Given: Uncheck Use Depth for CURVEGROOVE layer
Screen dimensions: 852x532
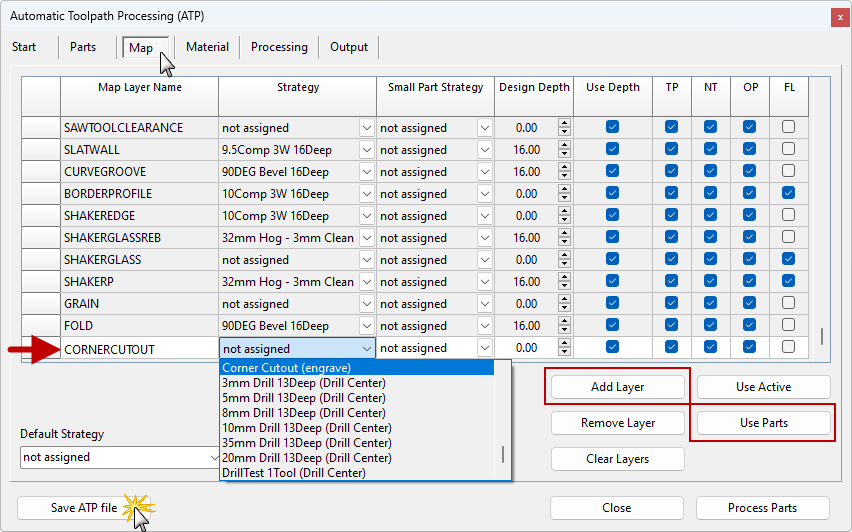Looking at the screenshot, I should tap(612, 171).
